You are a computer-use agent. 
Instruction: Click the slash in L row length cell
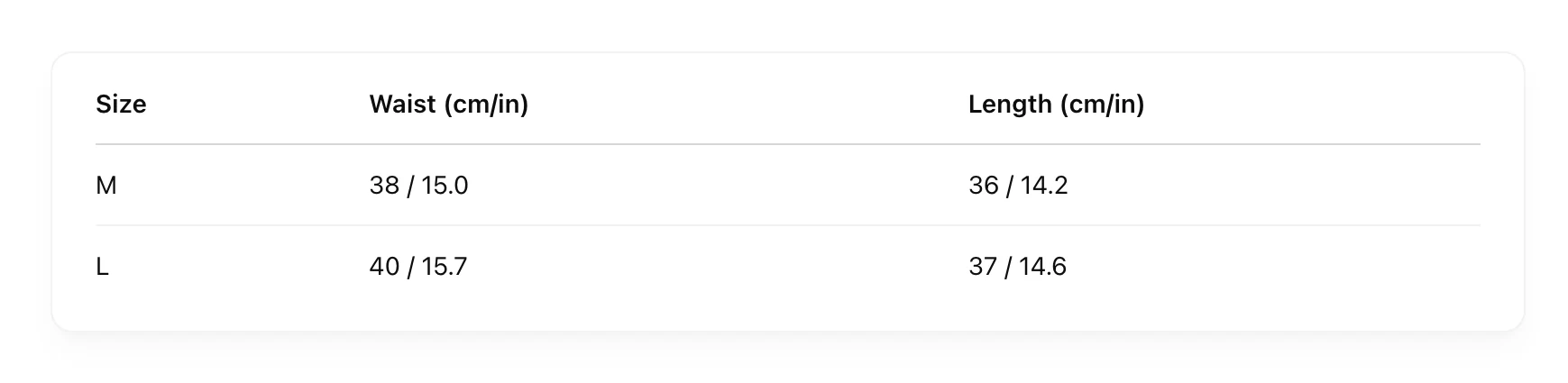click(x=1010, y=267)
